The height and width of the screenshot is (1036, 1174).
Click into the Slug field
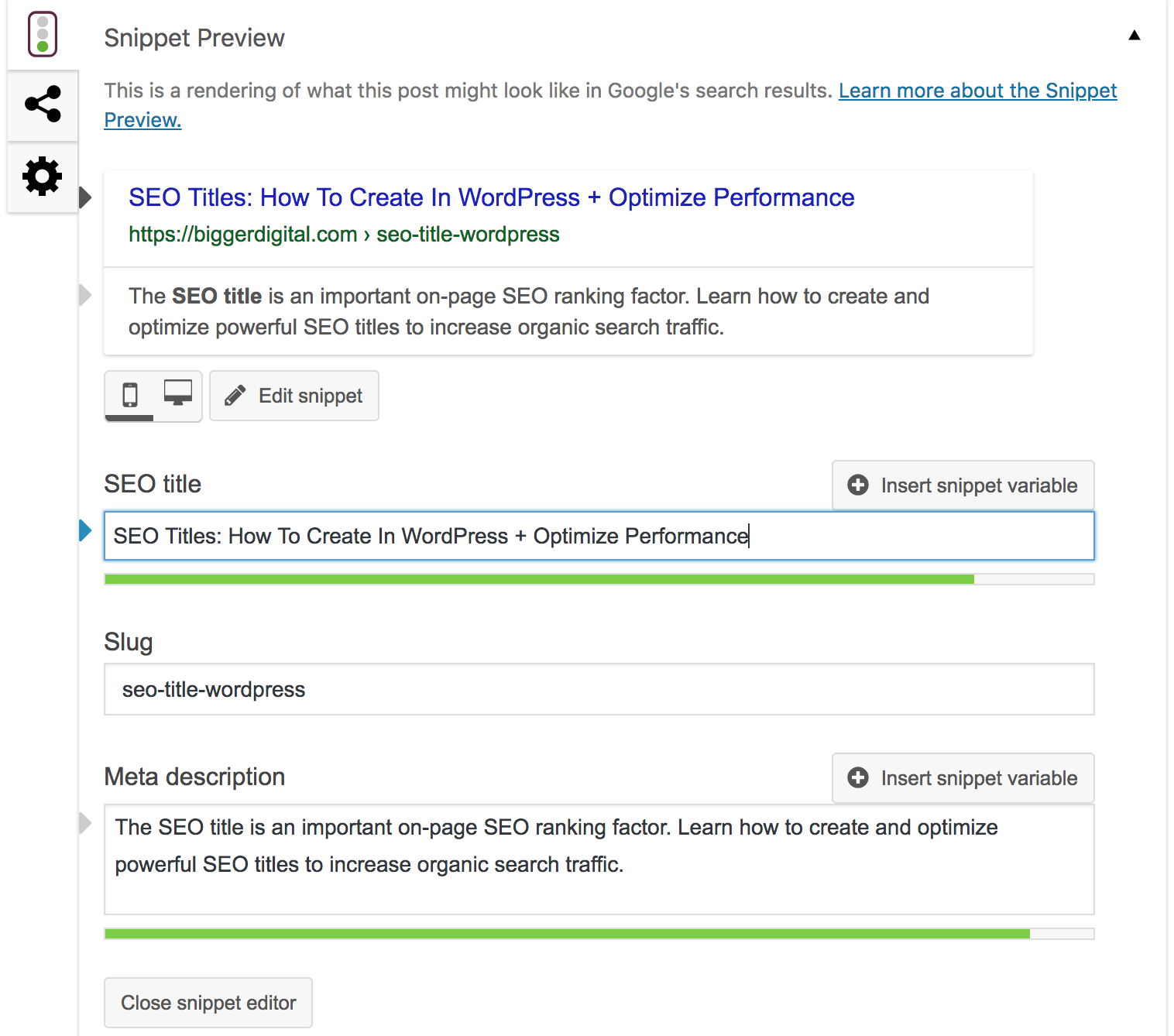(x=599, y=689)
